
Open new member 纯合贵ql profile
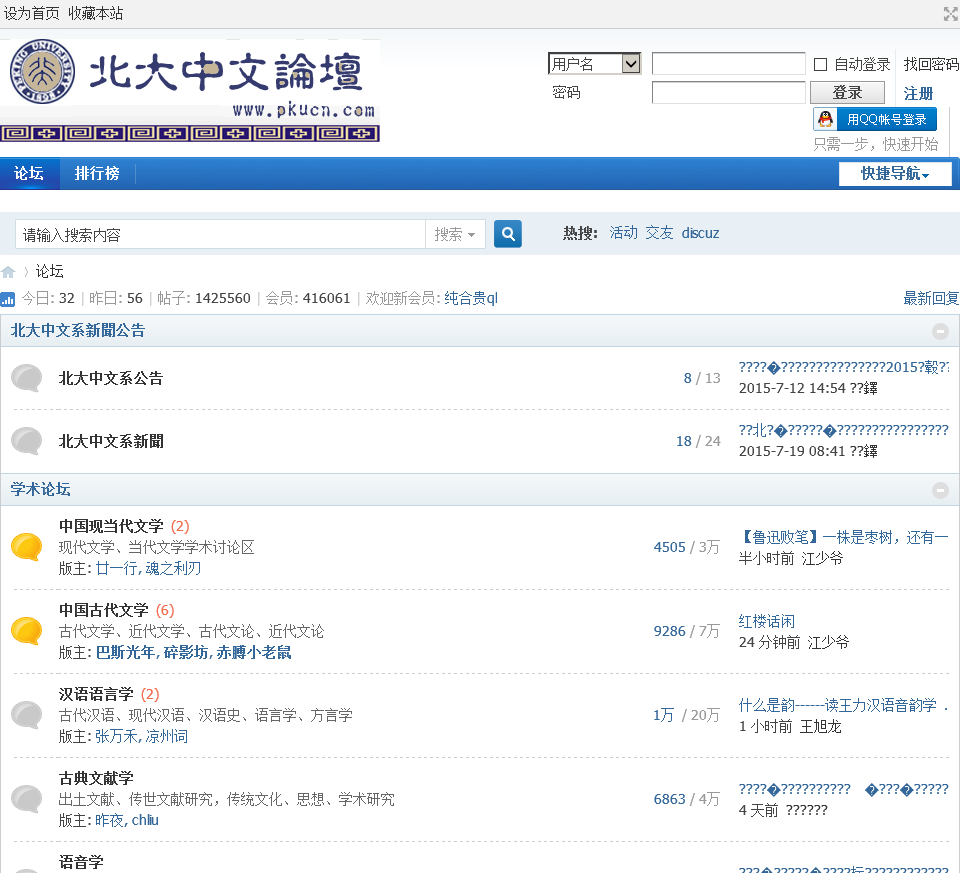click(x=471, y=298)
